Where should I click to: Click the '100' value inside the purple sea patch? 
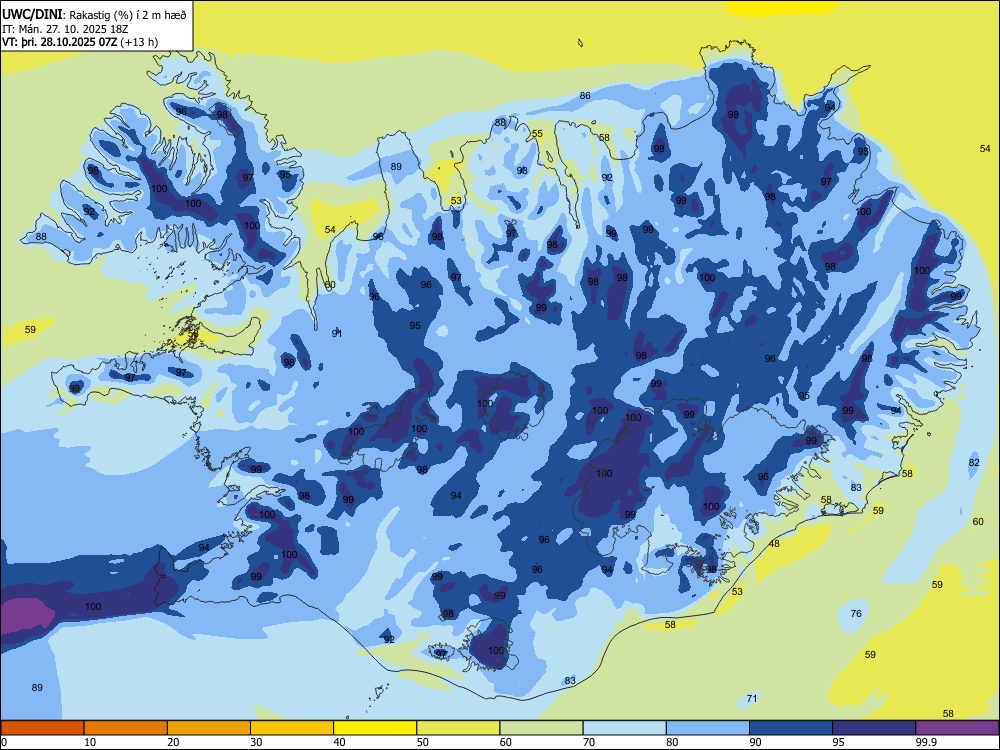[93, 607]
